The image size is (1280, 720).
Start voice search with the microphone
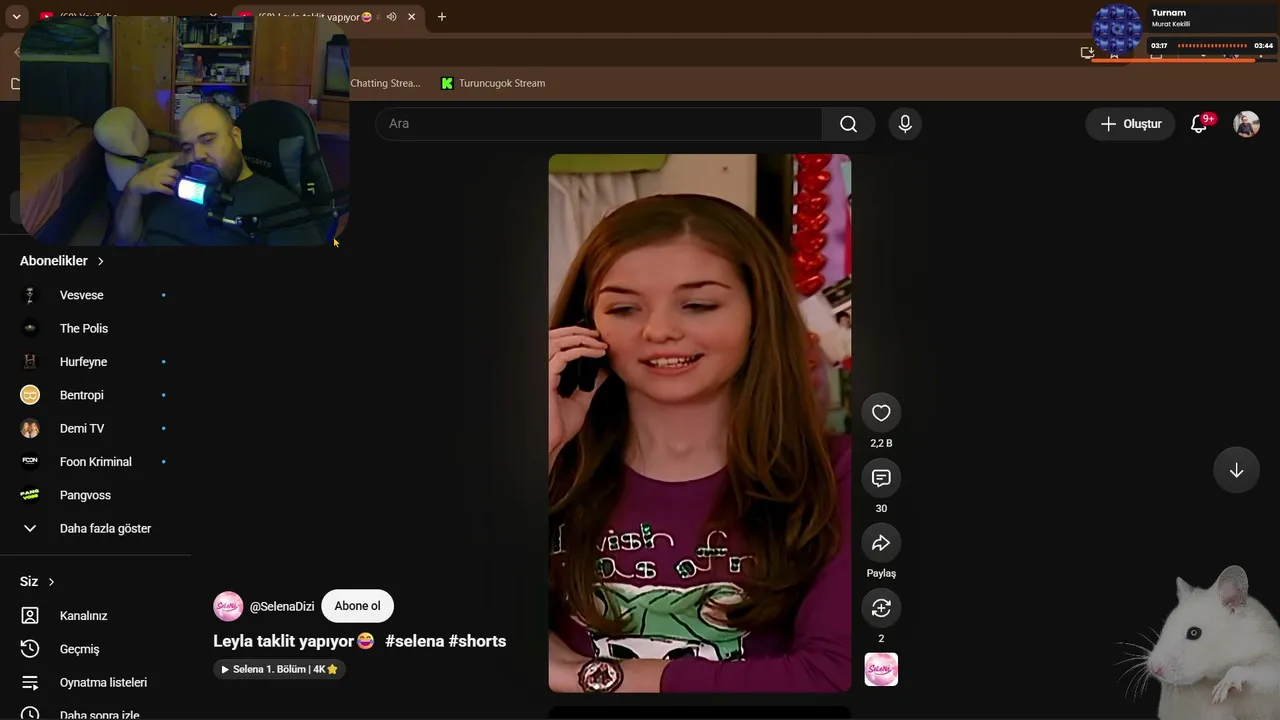pos(905,124)
